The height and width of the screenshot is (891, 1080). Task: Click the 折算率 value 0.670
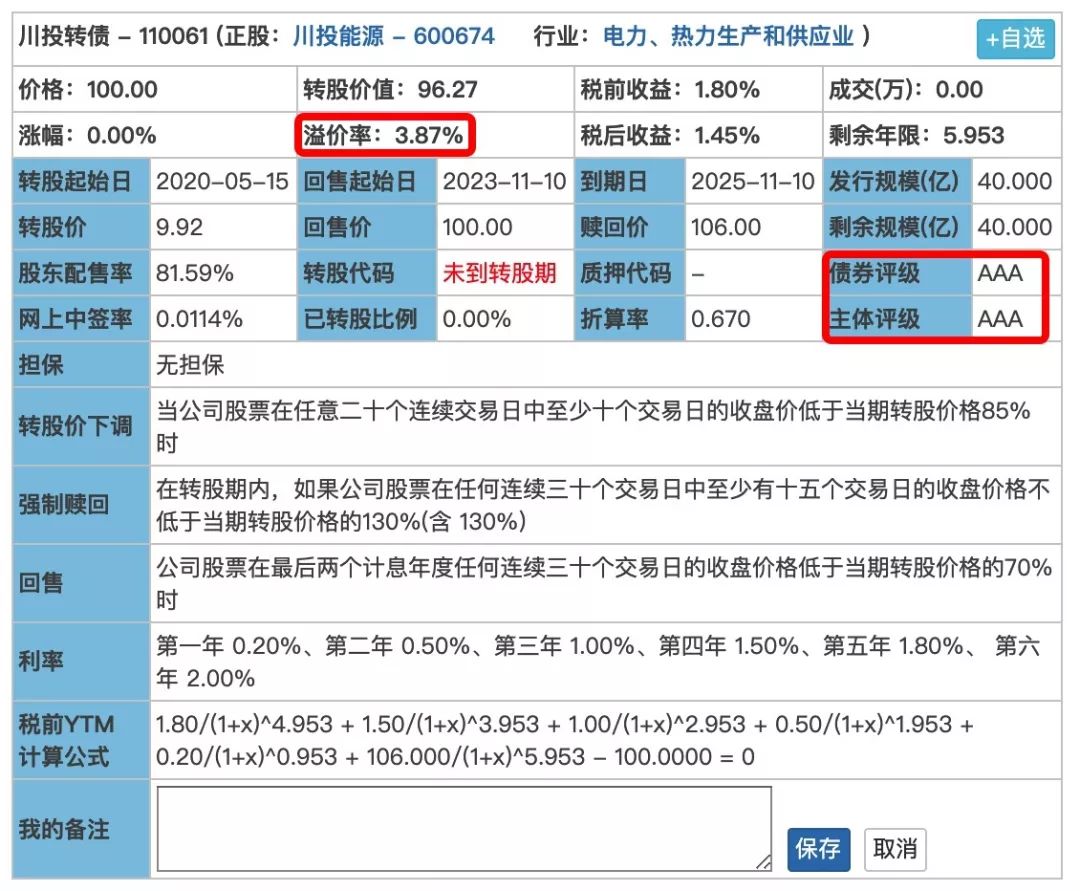click(x=720, y=319)
